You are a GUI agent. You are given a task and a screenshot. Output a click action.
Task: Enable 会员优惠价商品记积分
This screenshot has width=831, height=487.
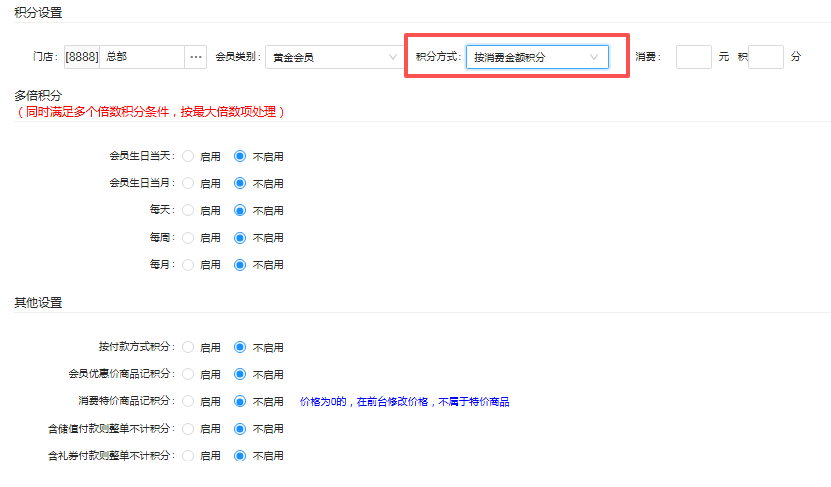pos(188,374)
